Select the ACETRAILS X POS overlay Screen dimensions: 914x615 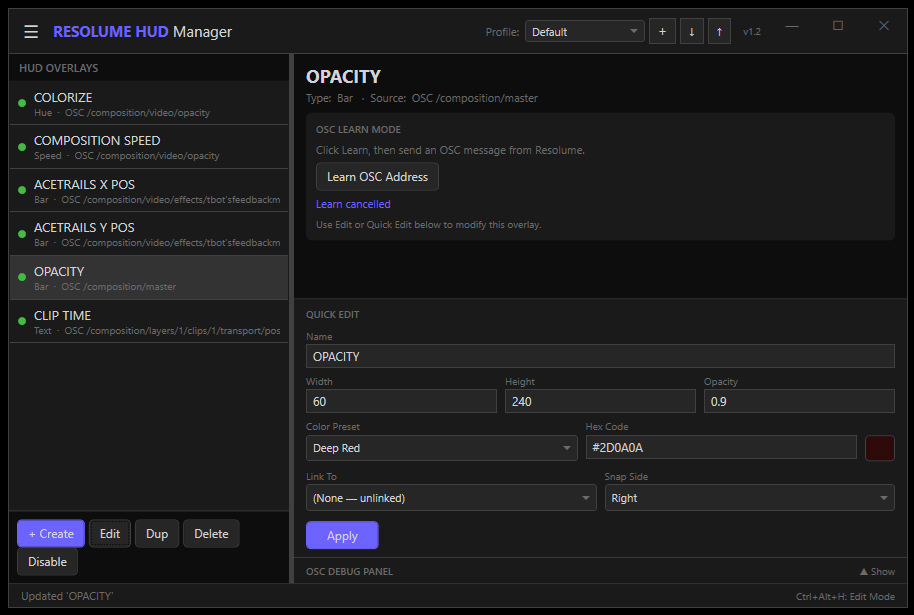[x=150, y=191]
